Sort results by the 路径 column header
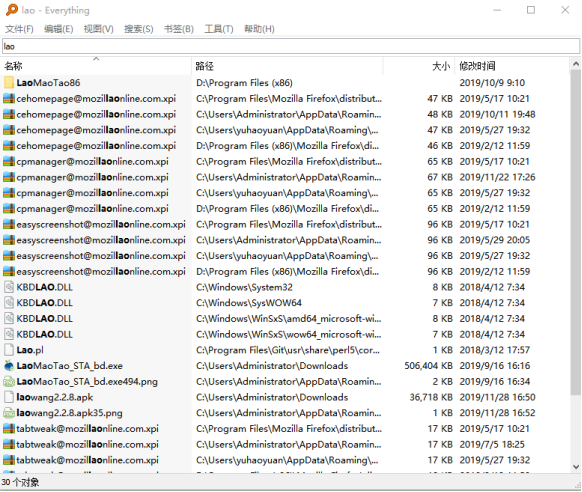This screenshot has height=492, width=582. (287, 66)
